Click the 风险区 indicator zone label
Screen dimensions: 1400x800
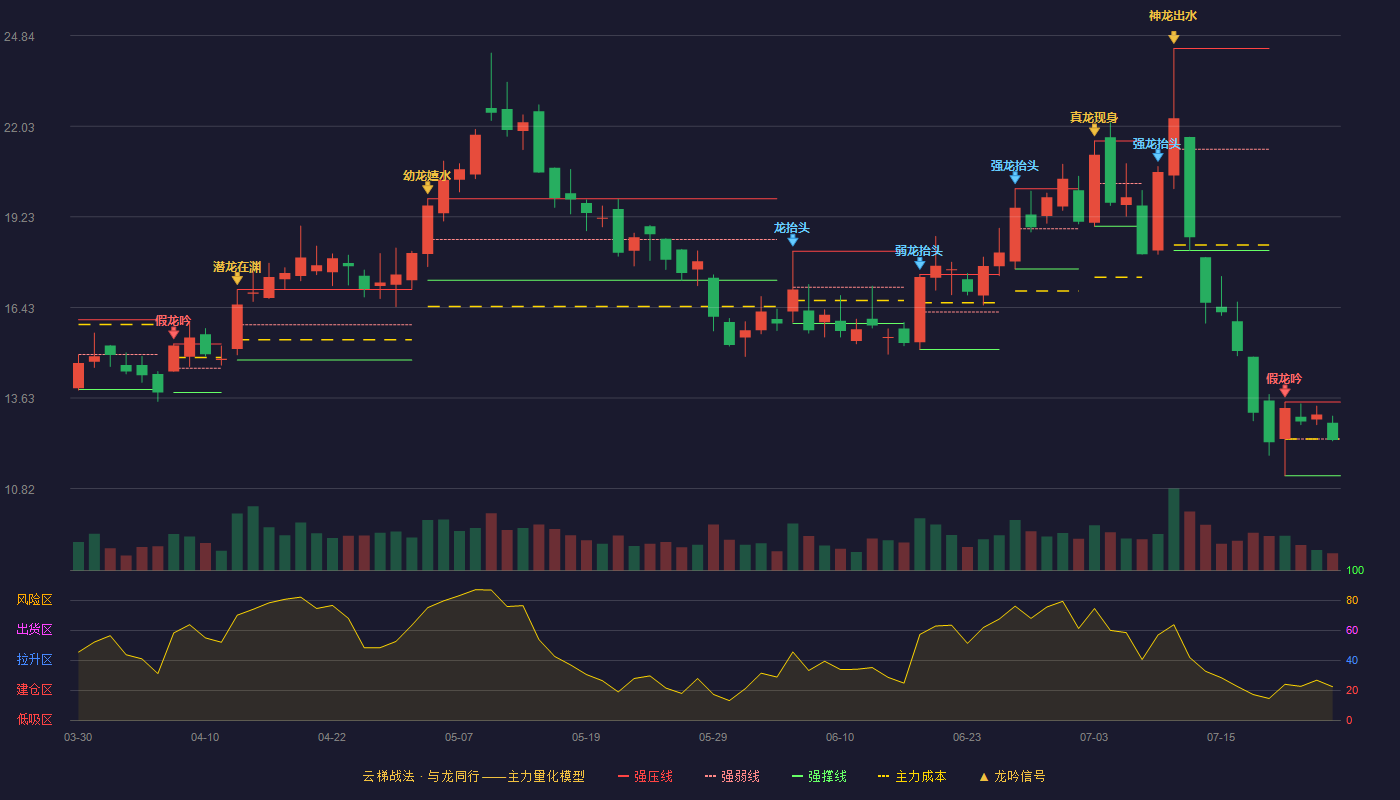click(34, 600)
